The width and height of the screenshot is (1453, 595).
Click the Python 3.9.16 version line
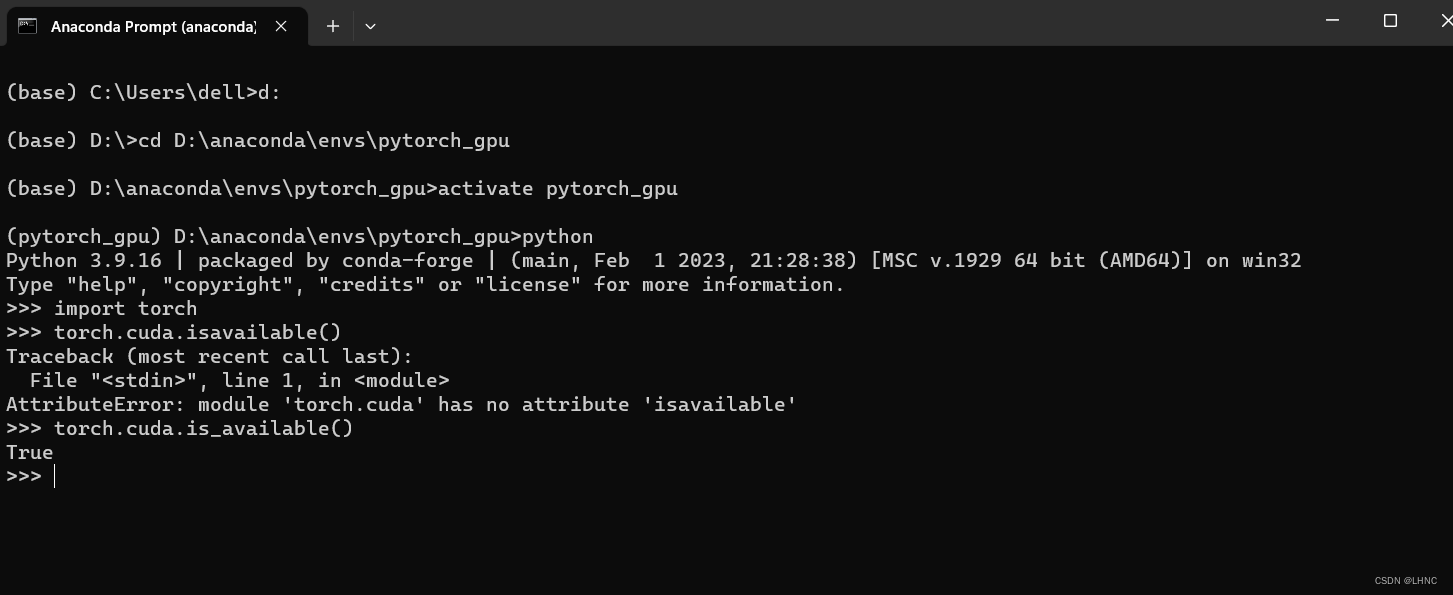[654, 260]
